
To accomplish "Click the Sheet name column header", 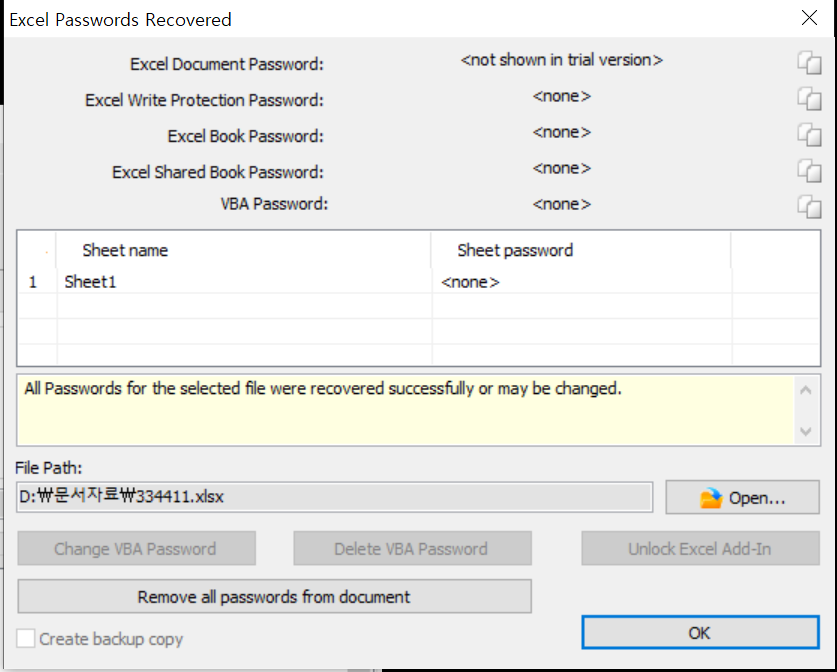I will [x=243, y=250].
